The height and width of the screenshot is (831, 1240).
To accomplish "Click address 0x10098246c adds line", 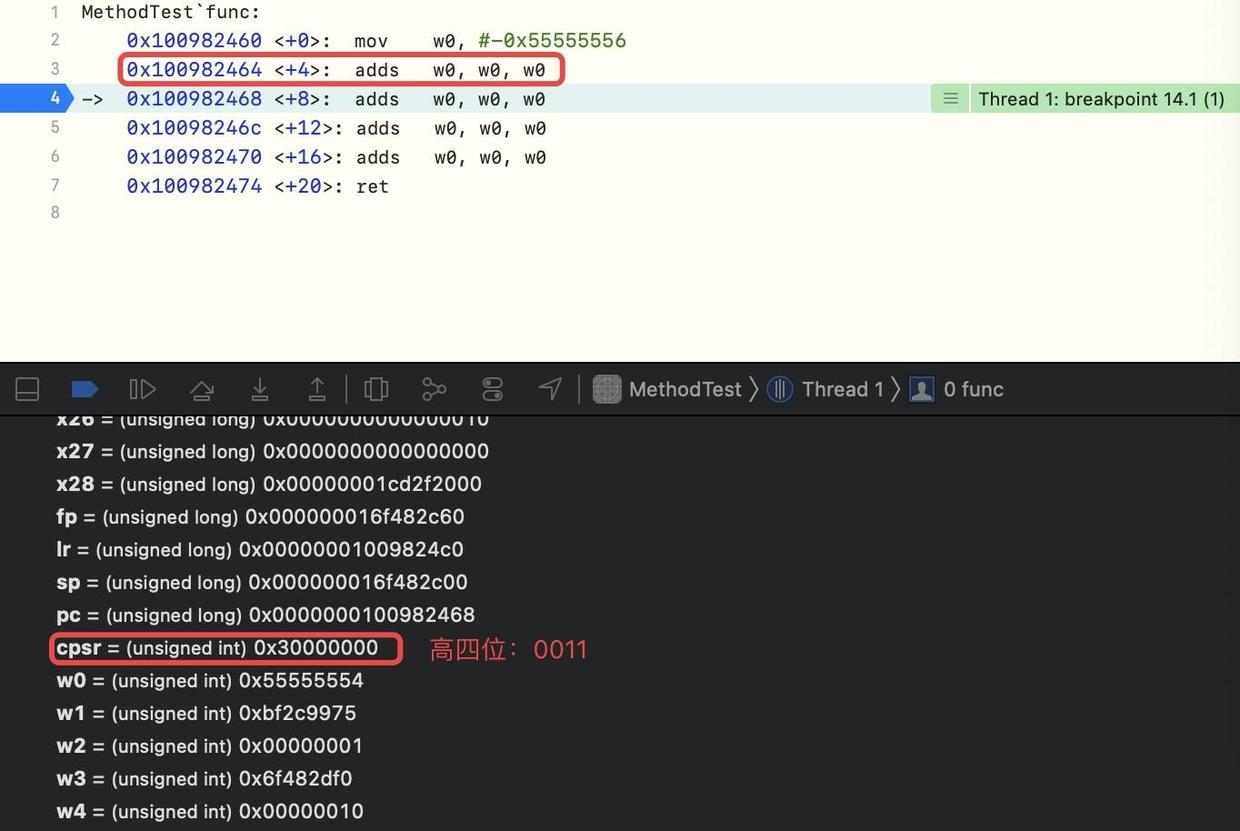I will (x=336, y=128).
